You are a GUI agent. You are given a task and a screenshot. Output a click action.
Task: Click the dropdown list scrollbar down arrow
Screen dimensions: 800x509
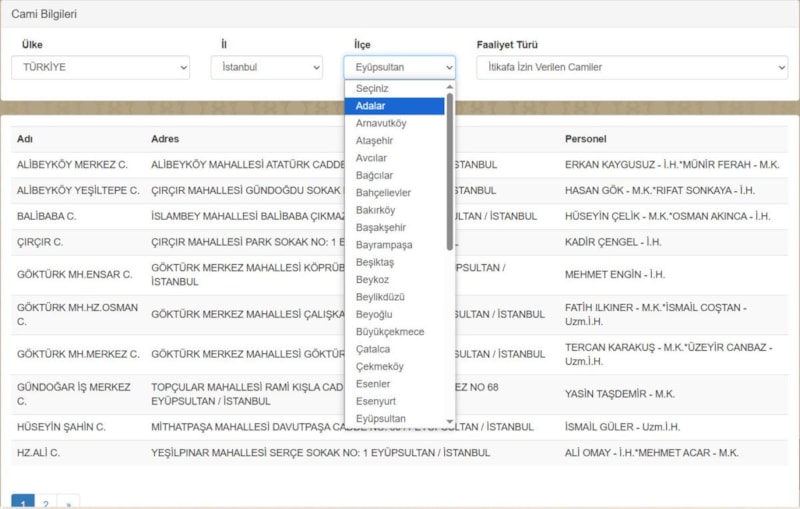[450, 422]
